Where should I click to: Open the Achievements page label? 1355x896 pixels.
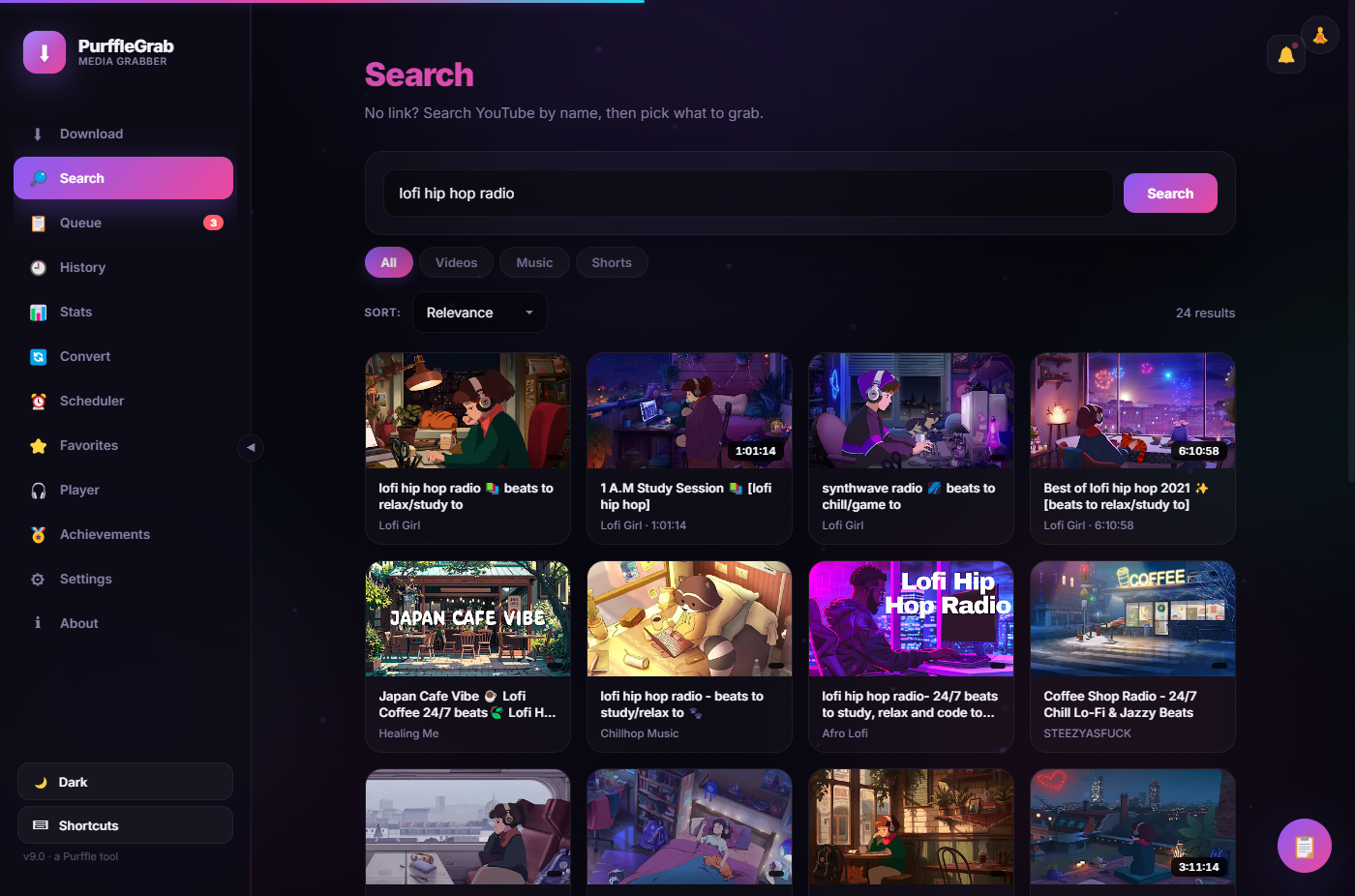tap(105, 534)
